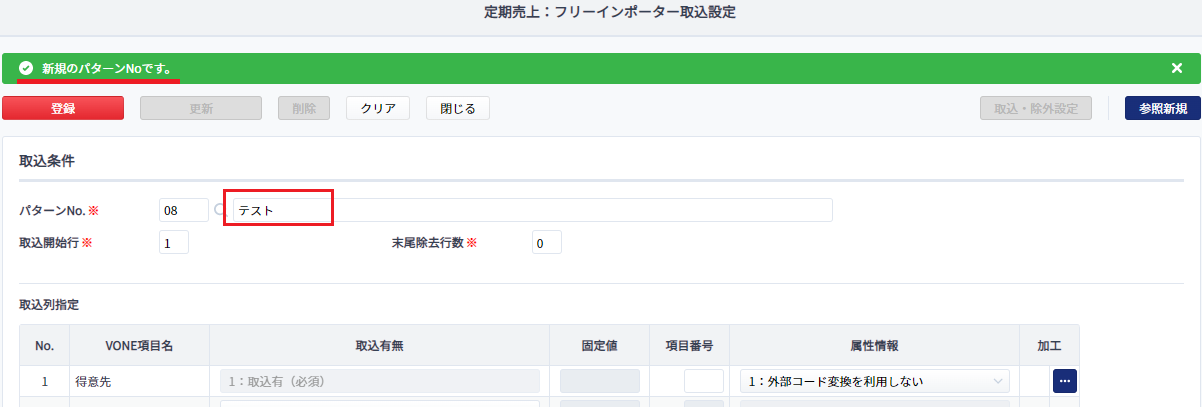Click the 閉じる button
This screenshot has width=1202, height=407.
pyautogui.click(x=458, y=108)
